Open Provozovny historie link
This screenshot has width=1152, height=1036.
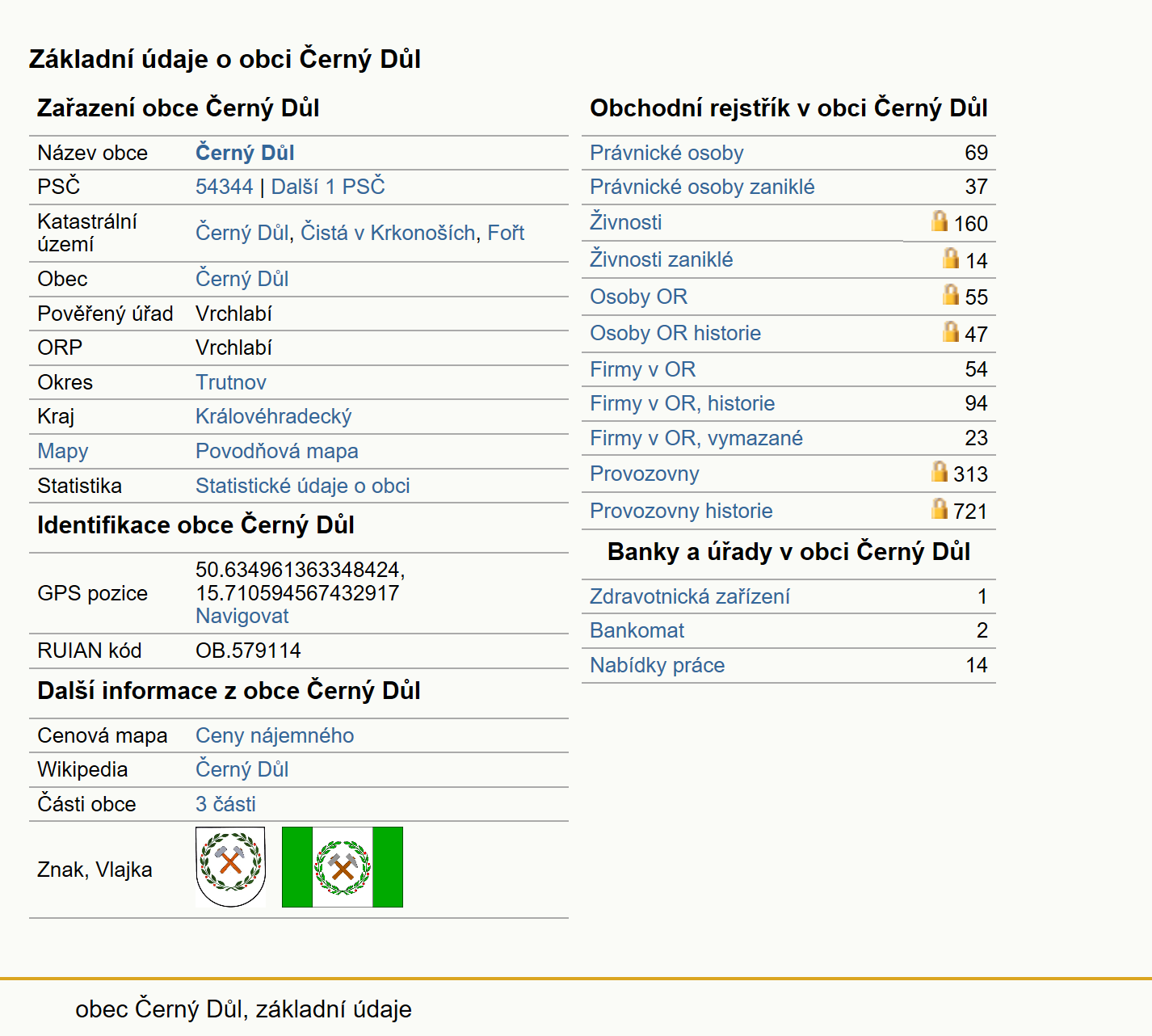click(681, 511)
